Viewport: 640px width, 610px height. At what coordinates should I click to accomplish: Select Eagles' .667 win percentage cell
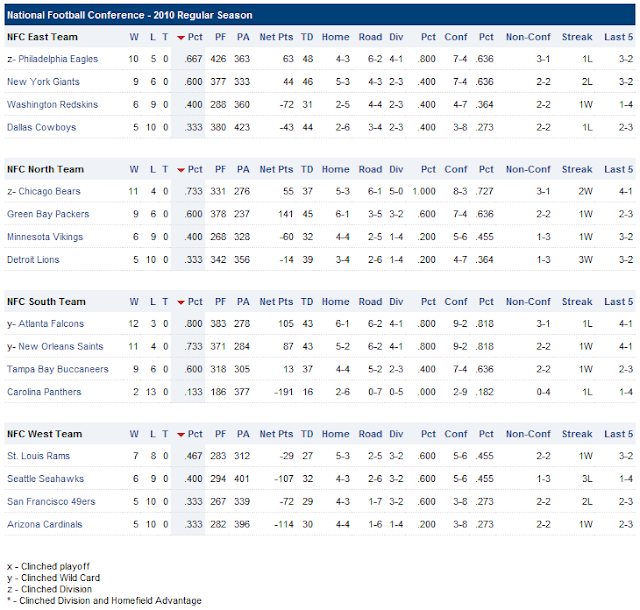[x=193, y=59]
